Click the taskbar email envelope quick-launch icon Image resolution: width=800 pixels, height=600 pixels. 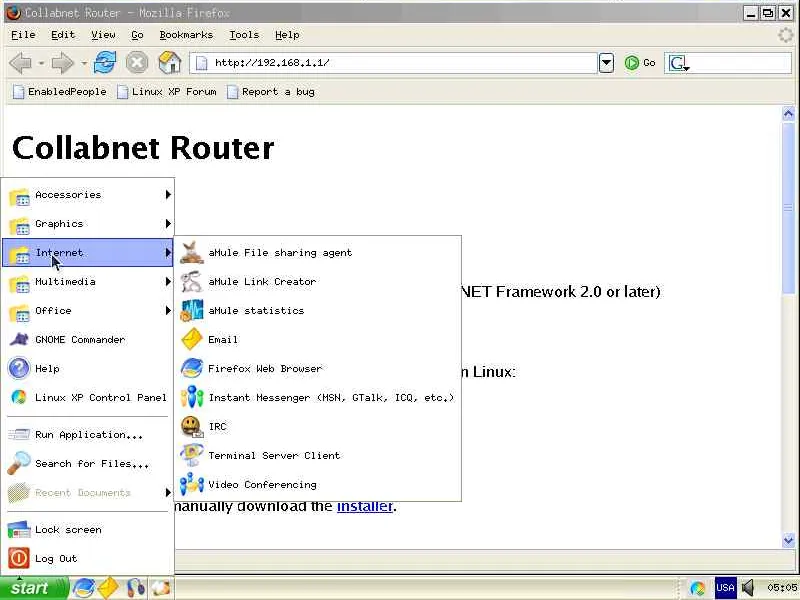pos(108,588)
